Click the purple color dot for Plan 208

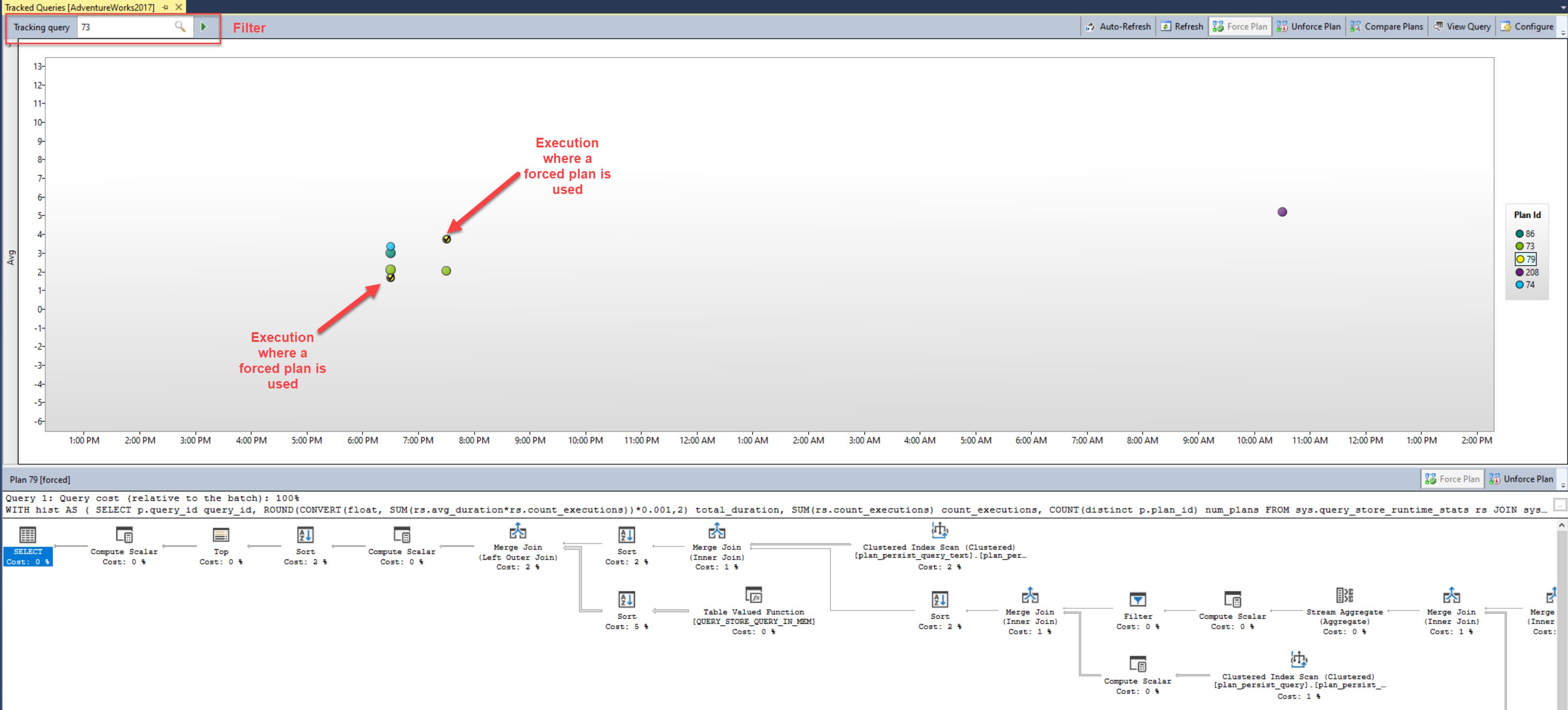click(x=1520, y=272)
